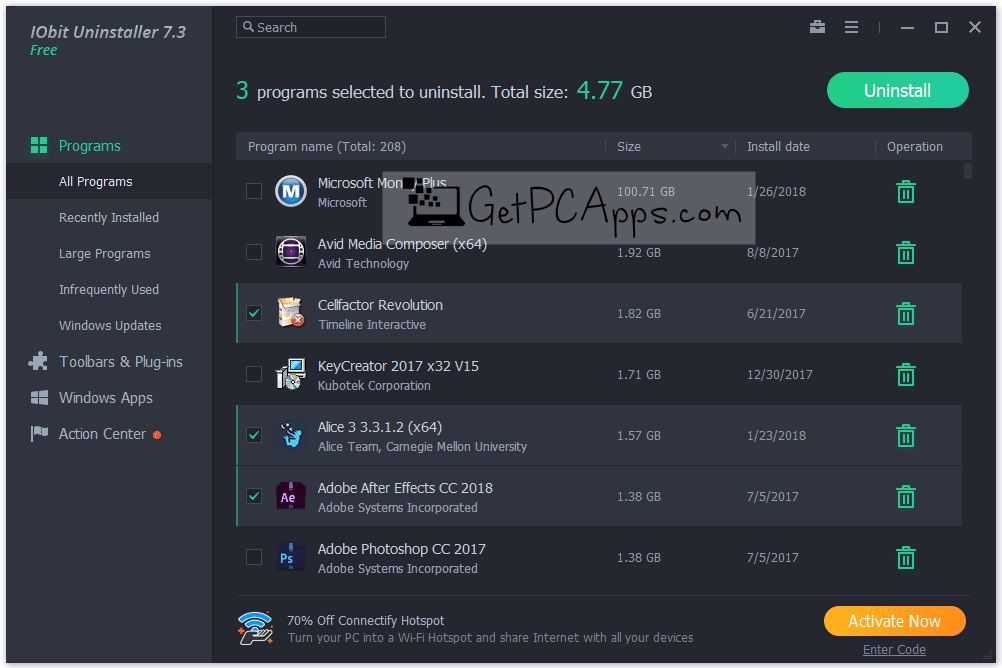Click the Cellfactor Revolution app icon

pos(291,312)
